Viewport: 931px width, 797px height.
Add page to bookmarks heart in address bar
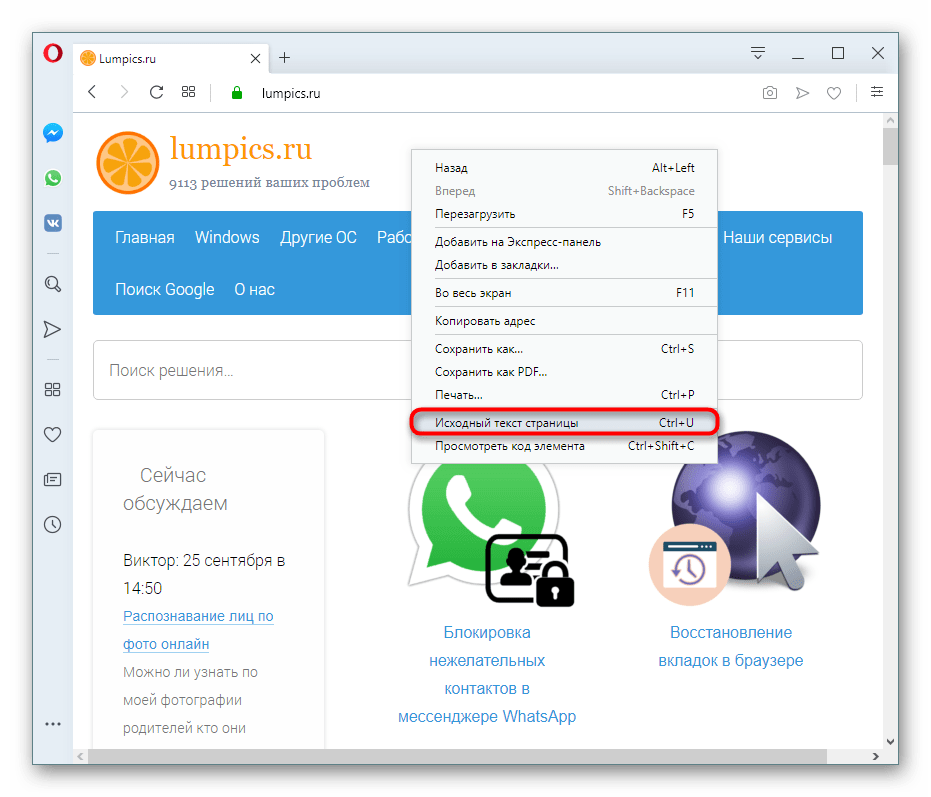tap(834, 93)
